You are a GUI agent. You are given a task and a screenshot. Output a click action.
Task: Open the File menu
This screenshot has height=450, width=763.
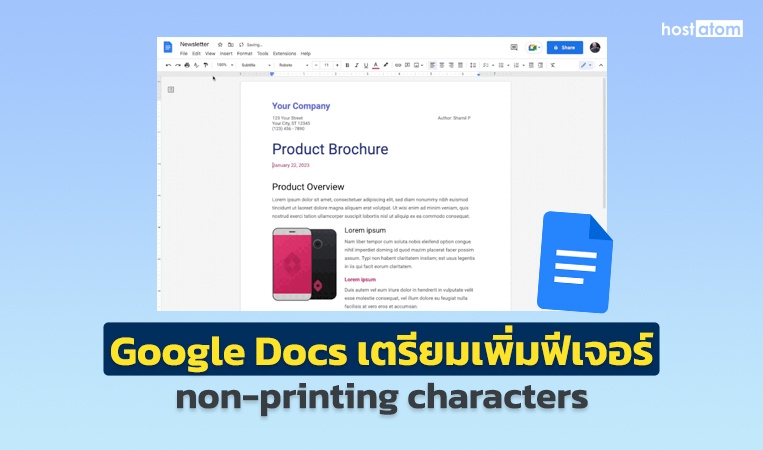point(183,54)
